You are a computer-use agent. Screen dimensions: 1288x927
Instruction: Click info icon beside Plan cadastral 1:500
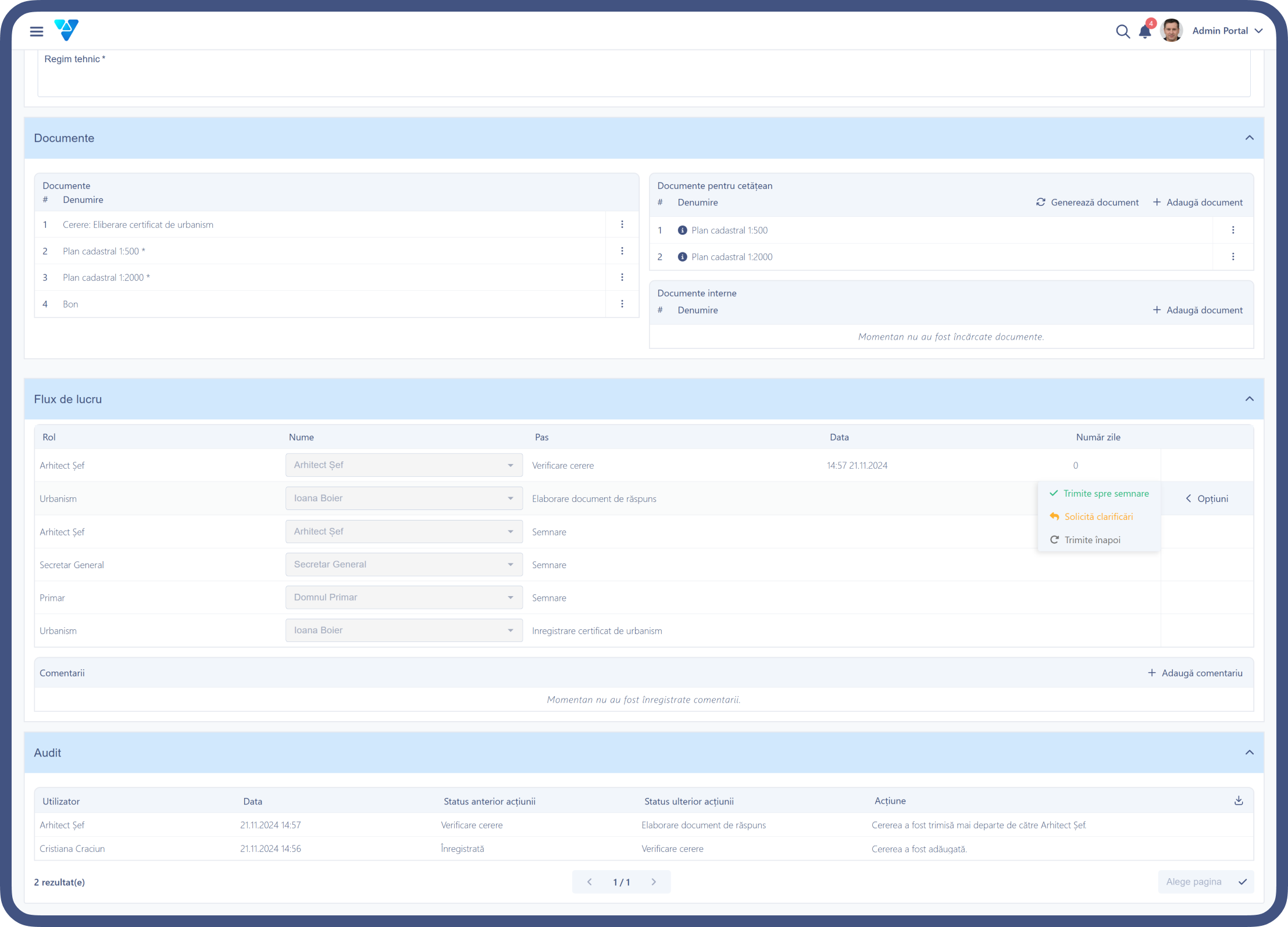(683, 230)
